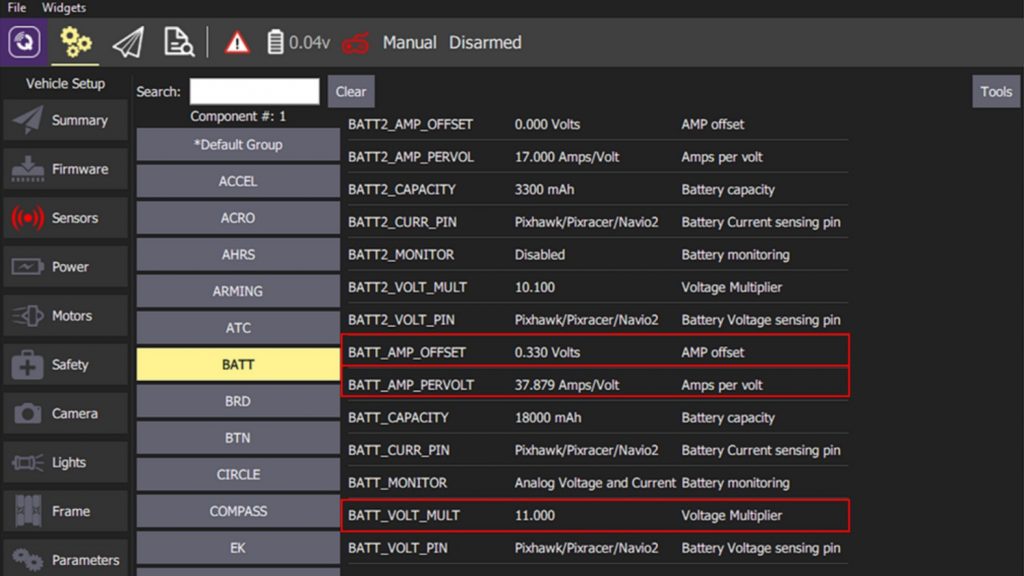Viewport: 1024px width, 576px height.
Task: Edit the BATT2_CURR_PIN parameter
Action: coord(597,222)
